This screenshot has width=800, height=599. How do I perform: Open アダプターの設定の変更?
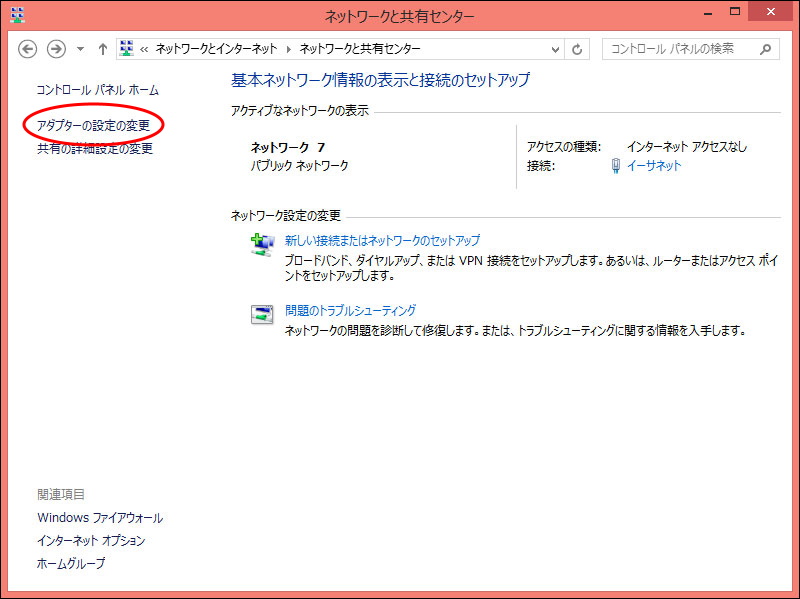(93, 126)
